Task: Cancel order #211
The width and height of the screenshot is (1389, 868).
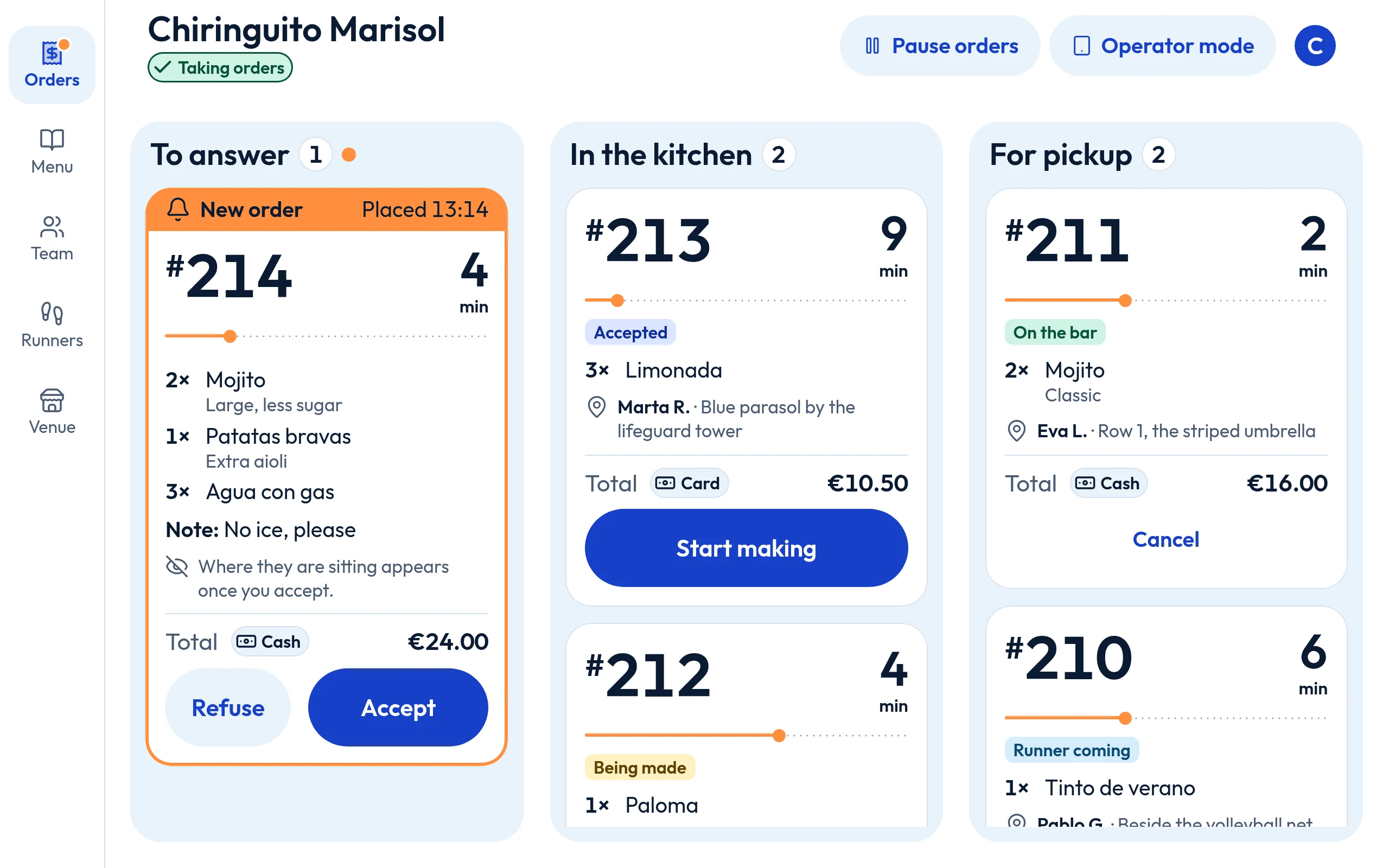Action: pos(1165,539)
